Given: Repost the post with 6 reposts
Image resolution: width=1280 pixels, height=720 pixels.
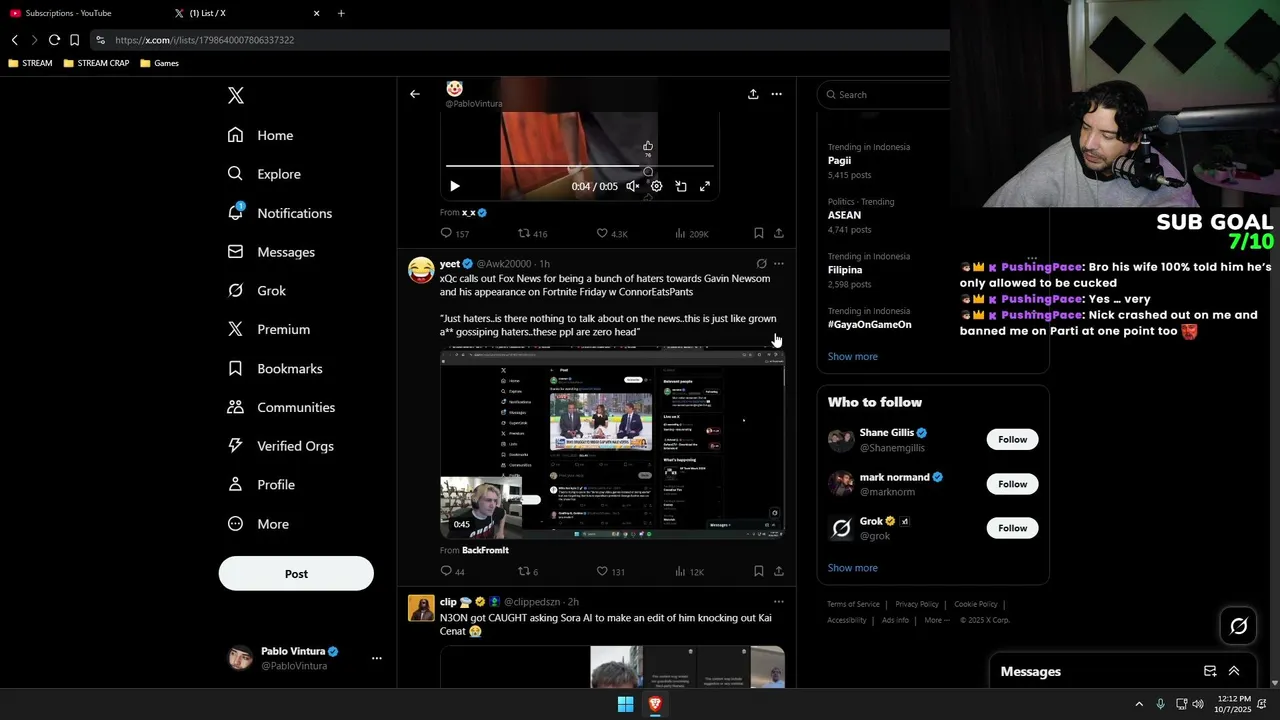Looking at the screenshot, I should [x=528, y=571].
